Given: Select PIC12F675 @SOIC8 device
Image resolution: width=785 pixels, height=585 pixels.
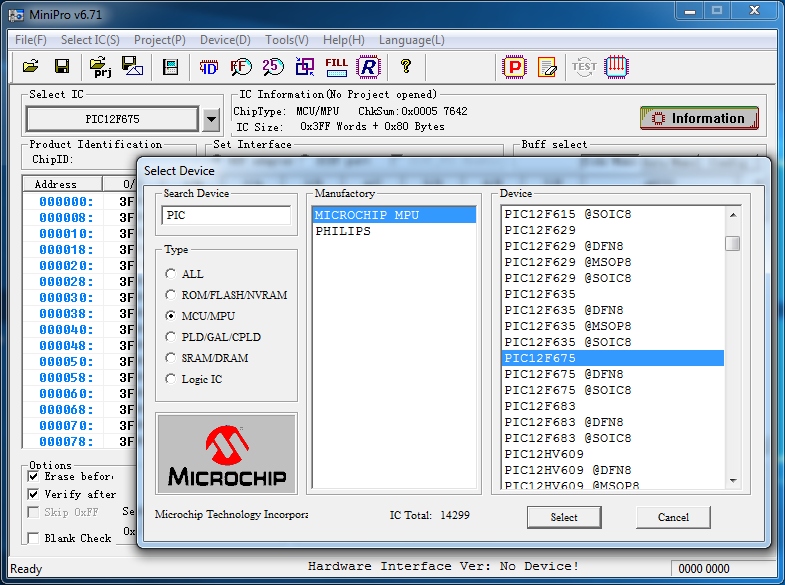Looking at the screenshot, I should pyautogui.click(x=613, y=390).
